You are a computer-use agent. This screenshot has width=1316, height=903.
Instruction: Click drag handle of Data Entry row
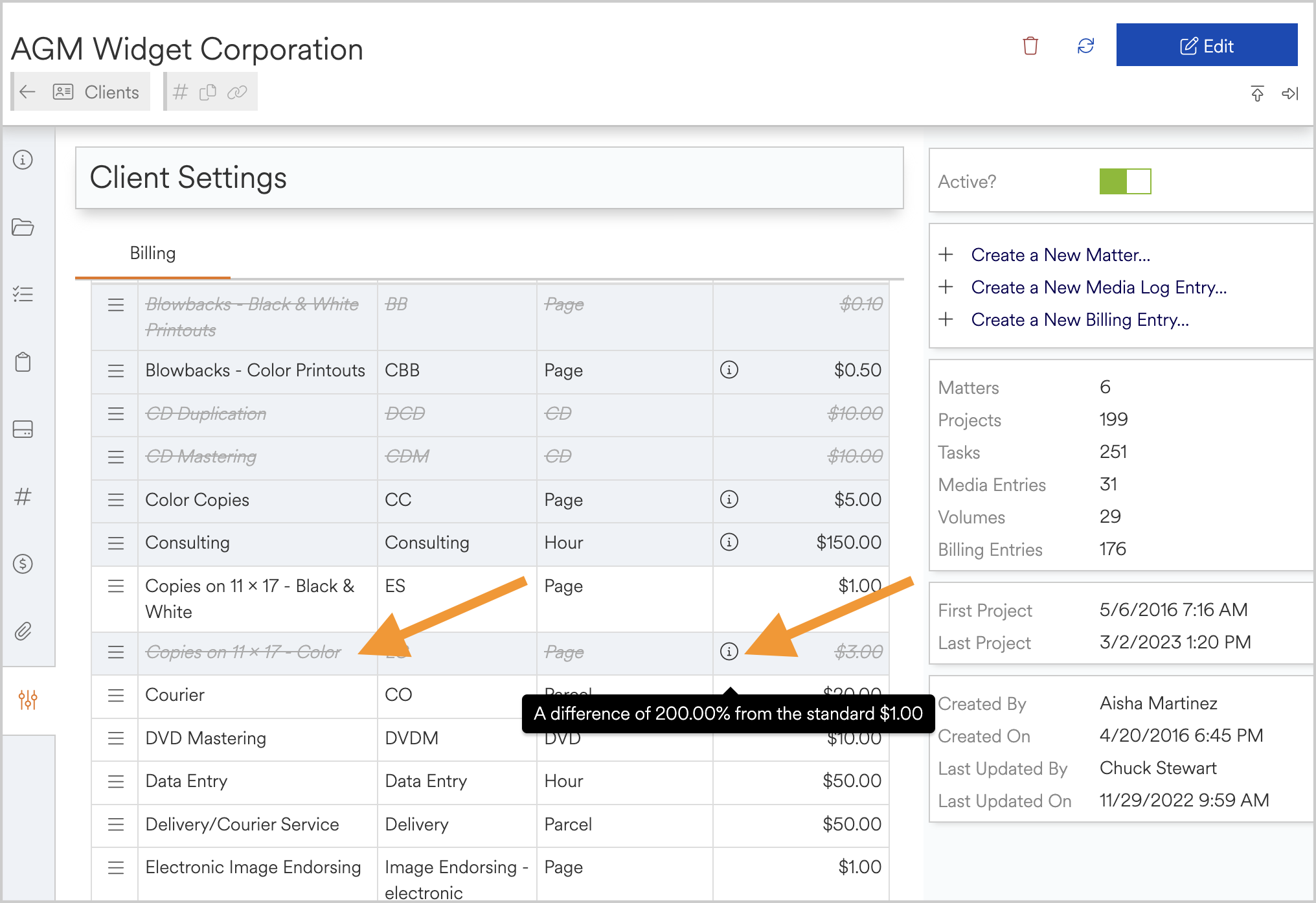[116, 781]
